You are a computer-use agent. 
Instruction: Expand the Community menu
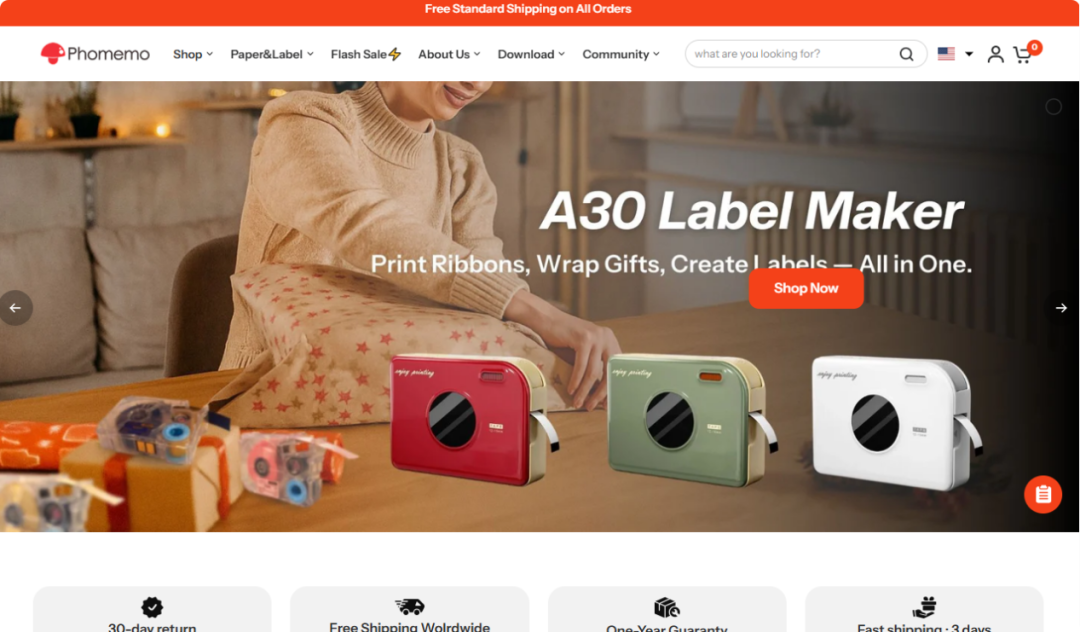(621, 54)
